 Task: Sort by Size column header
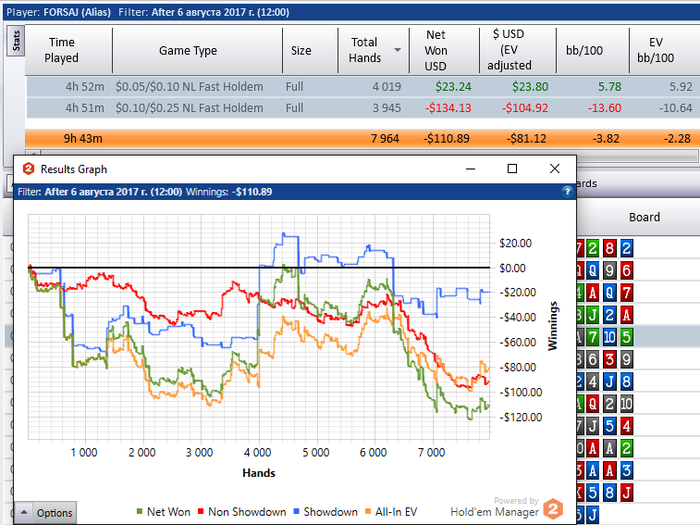coord(301,50)
